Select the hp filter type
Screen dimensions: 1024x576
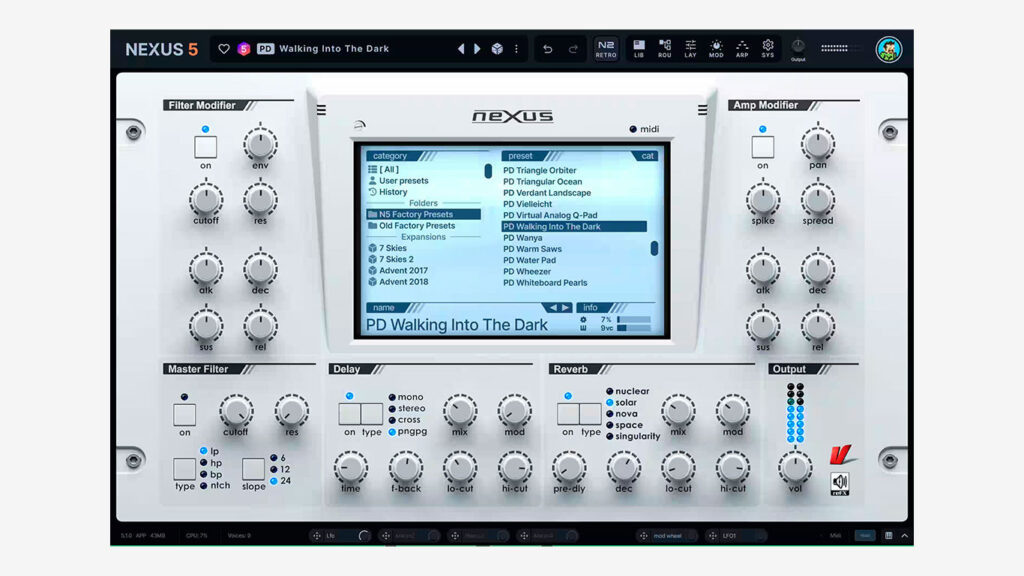pos(211,463)
